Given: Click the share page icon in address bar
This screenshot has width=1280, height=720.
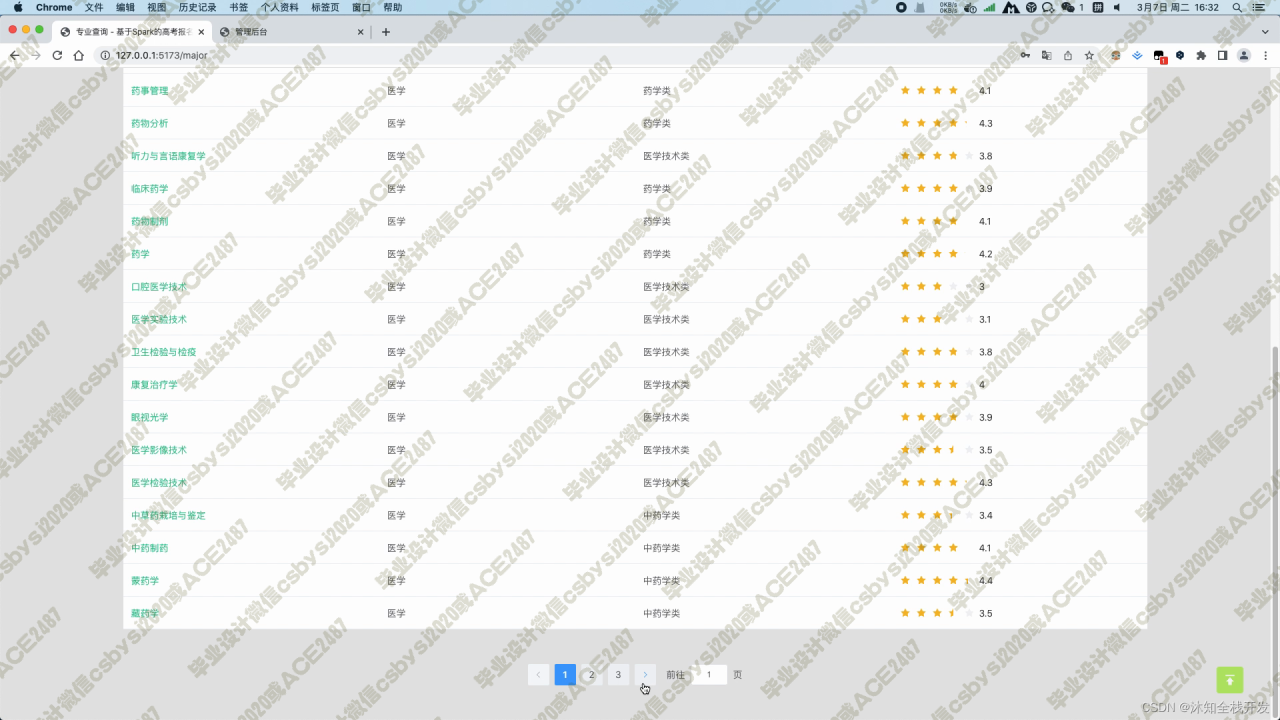Looking at the screenshot, I should tap(1067, 55).
